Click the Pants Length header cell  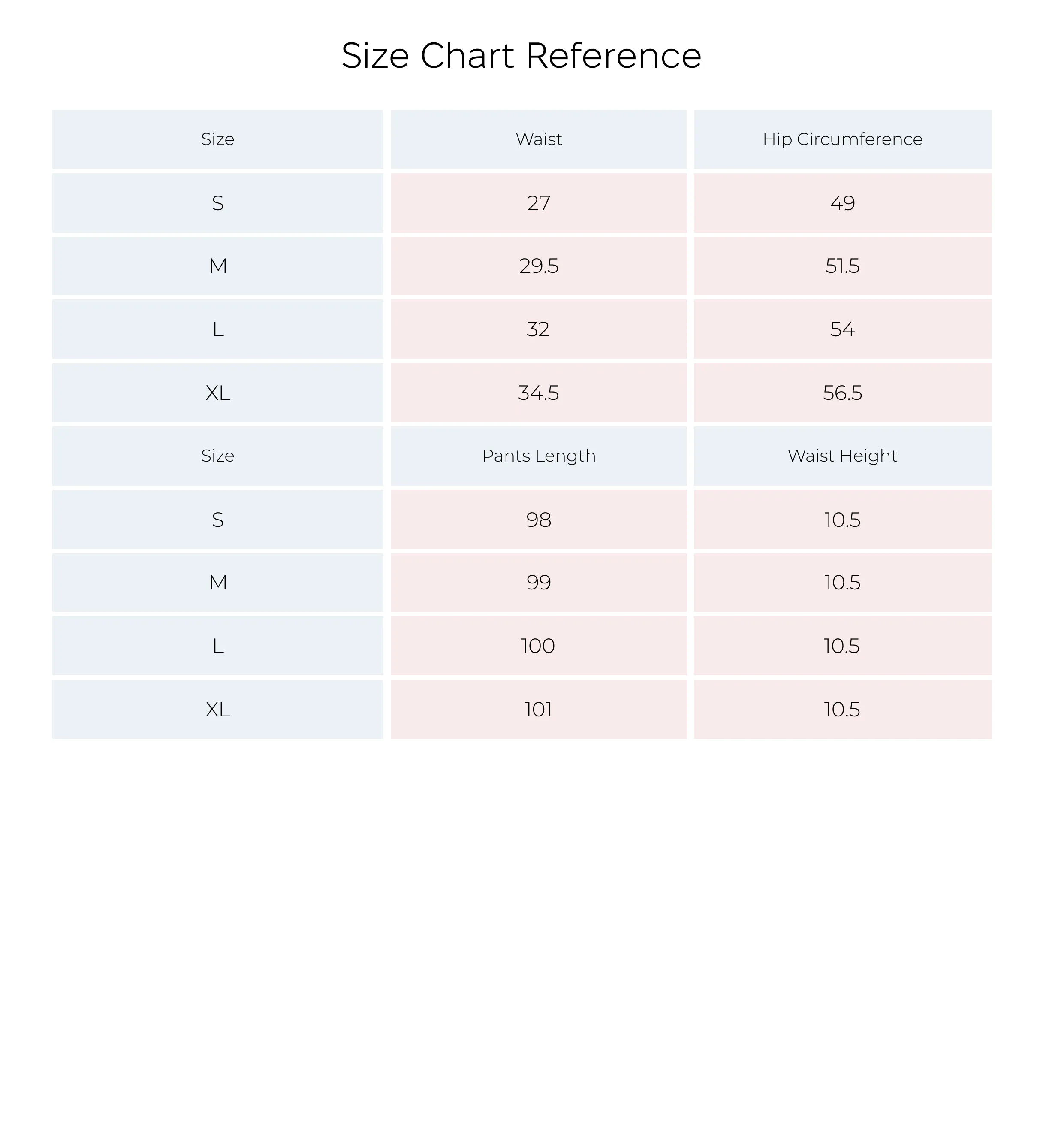tap(539, 456)
